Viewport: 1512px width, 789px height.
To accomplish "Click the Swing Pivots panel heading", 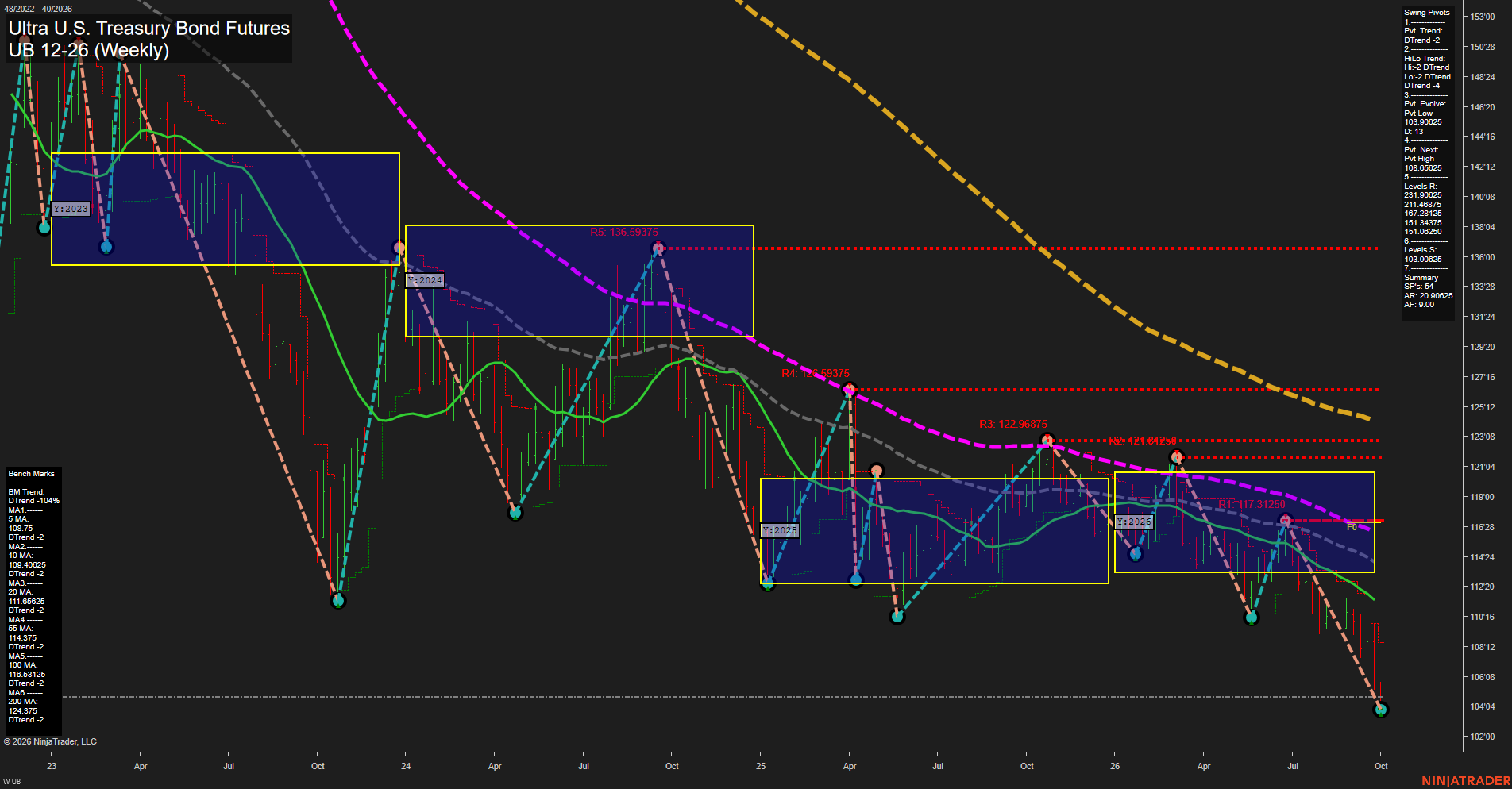I will click(1426, 13).
